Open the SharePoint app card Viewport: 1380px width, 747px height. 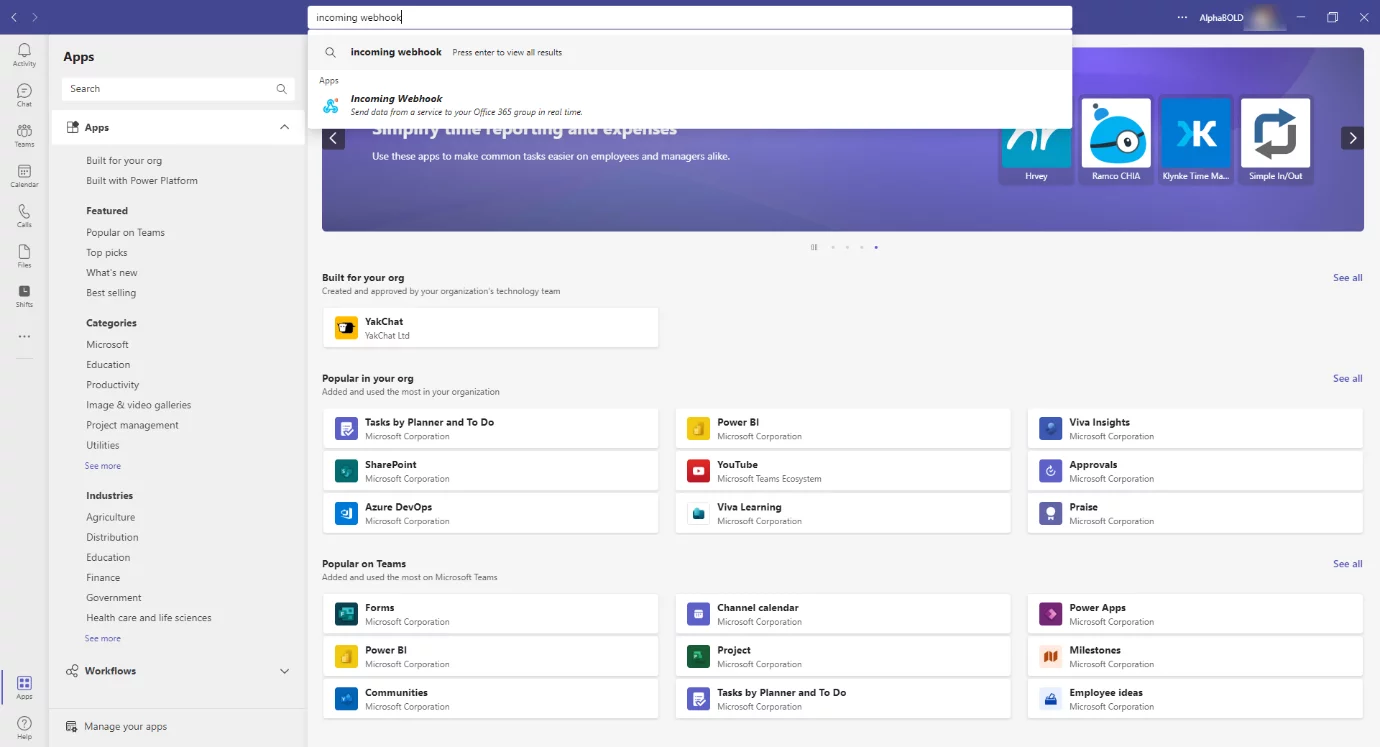coord(490,471)
